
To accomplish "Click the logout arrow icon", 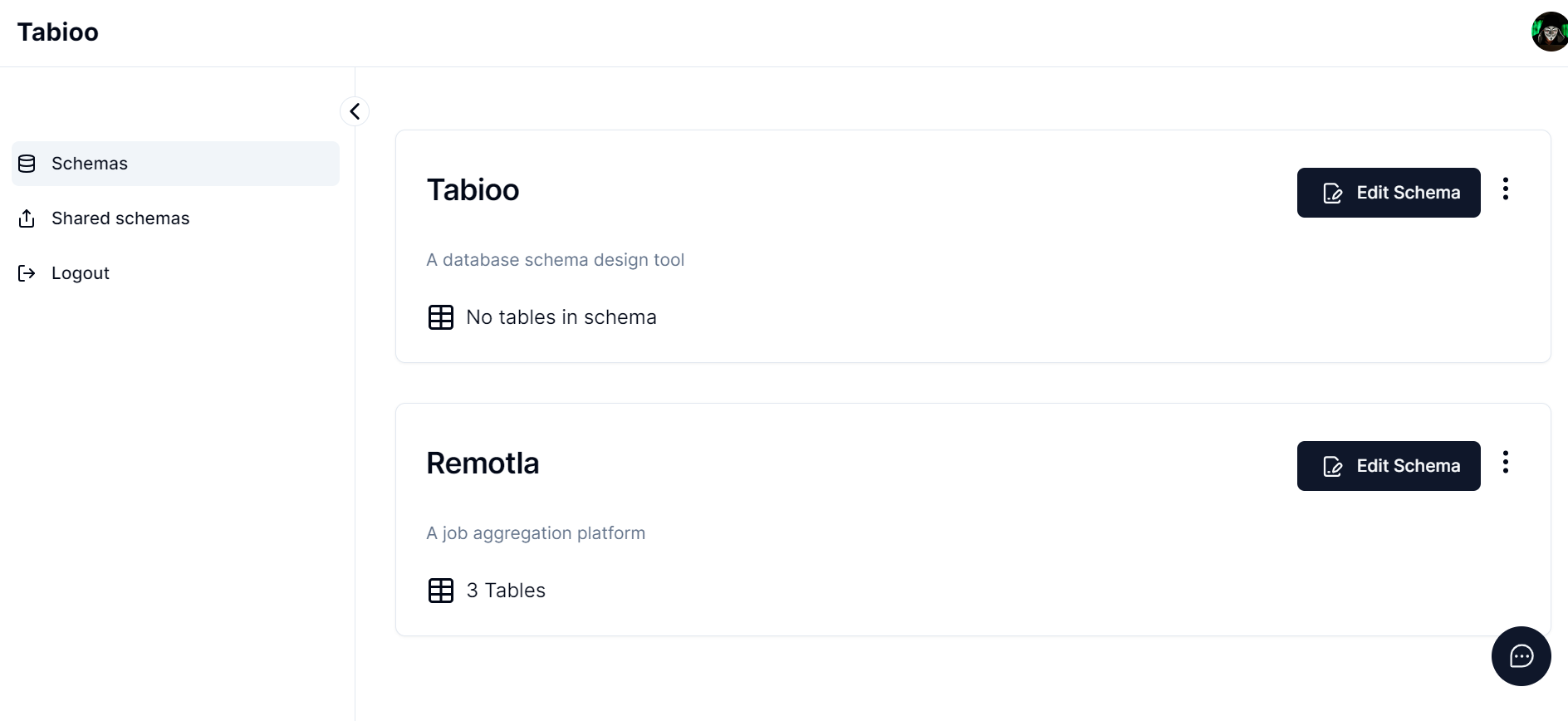I will tap(27, 273).
